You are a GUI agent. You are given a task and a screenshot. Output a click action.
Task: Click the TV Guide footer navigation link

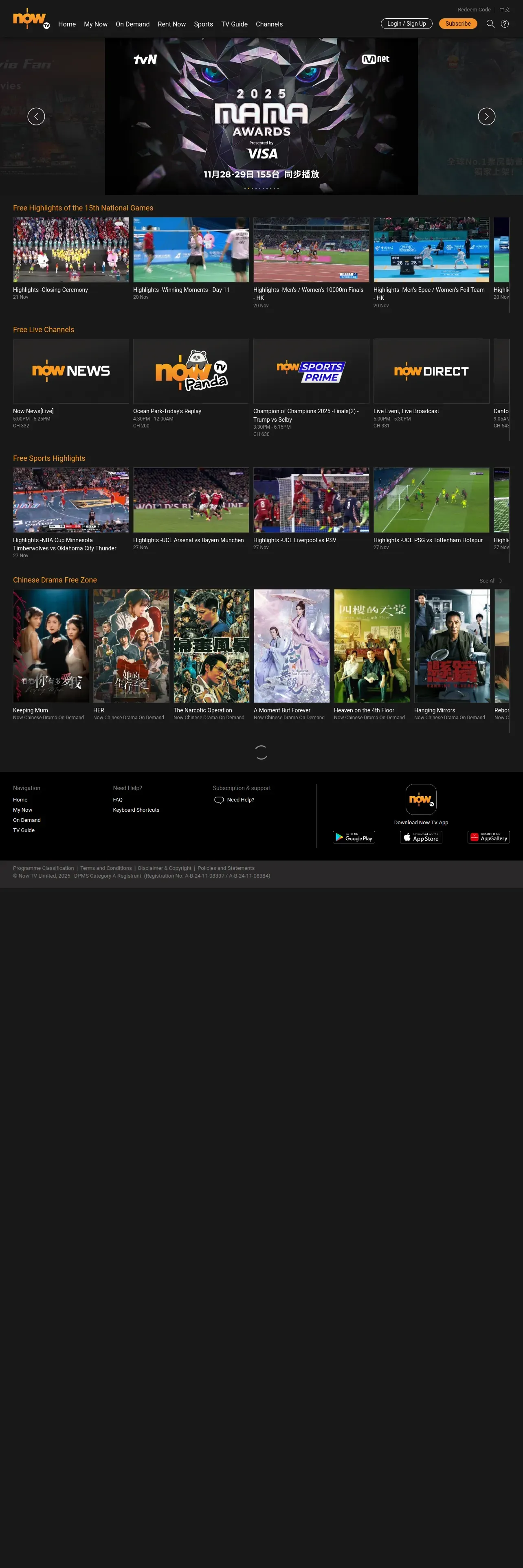(24, 830)
